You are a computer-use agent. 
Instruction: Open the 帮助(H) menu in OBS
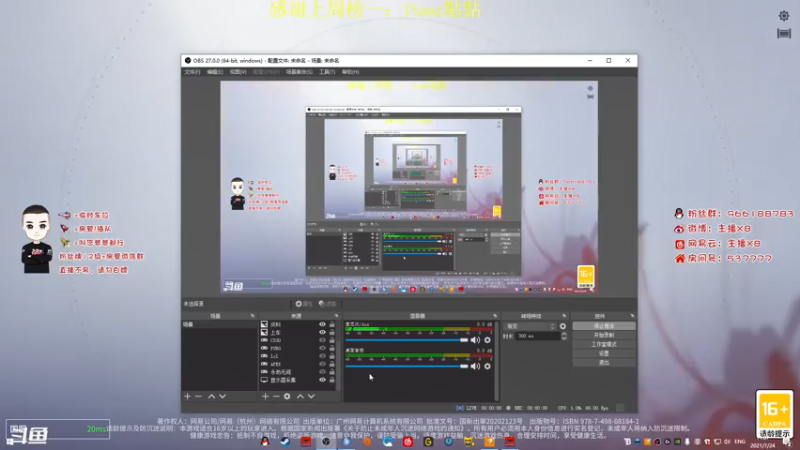351,72
